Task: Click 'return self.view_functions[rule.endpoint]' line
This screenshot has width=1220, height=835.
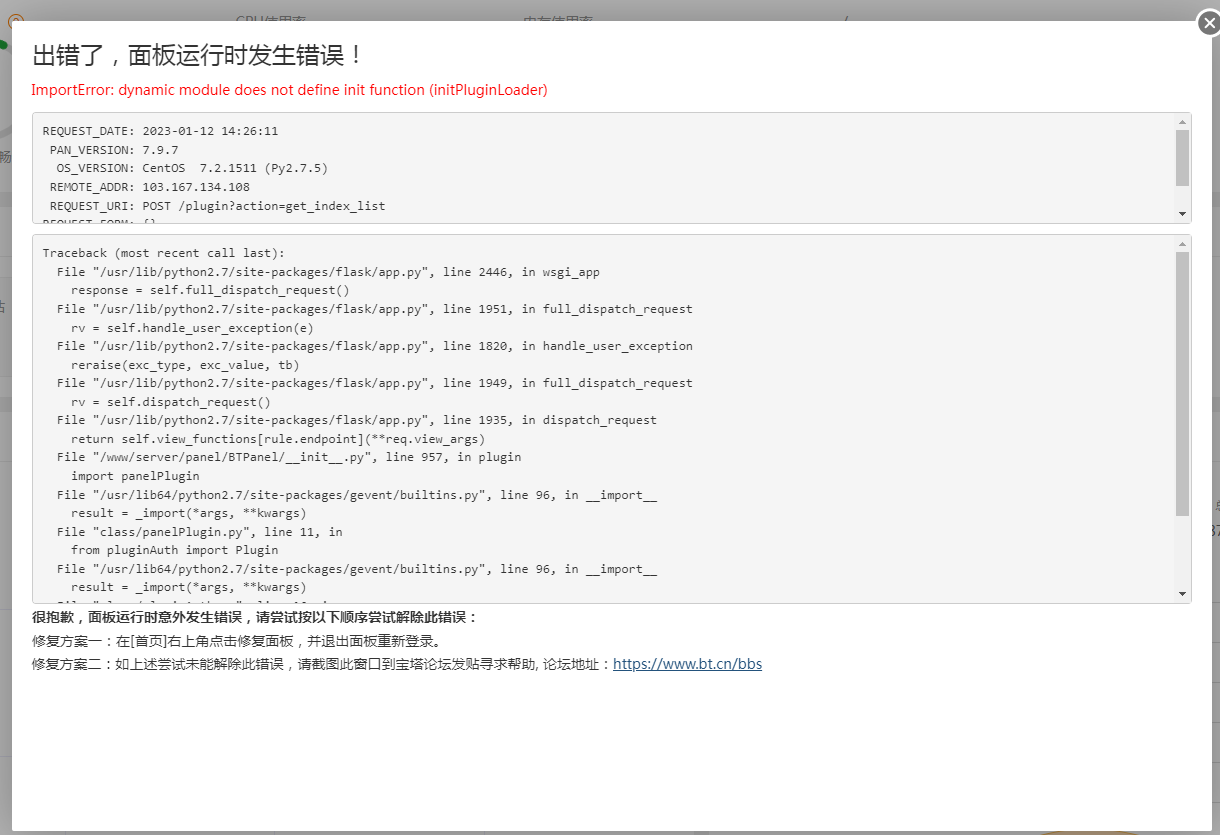Action: [x=278, y=438]
